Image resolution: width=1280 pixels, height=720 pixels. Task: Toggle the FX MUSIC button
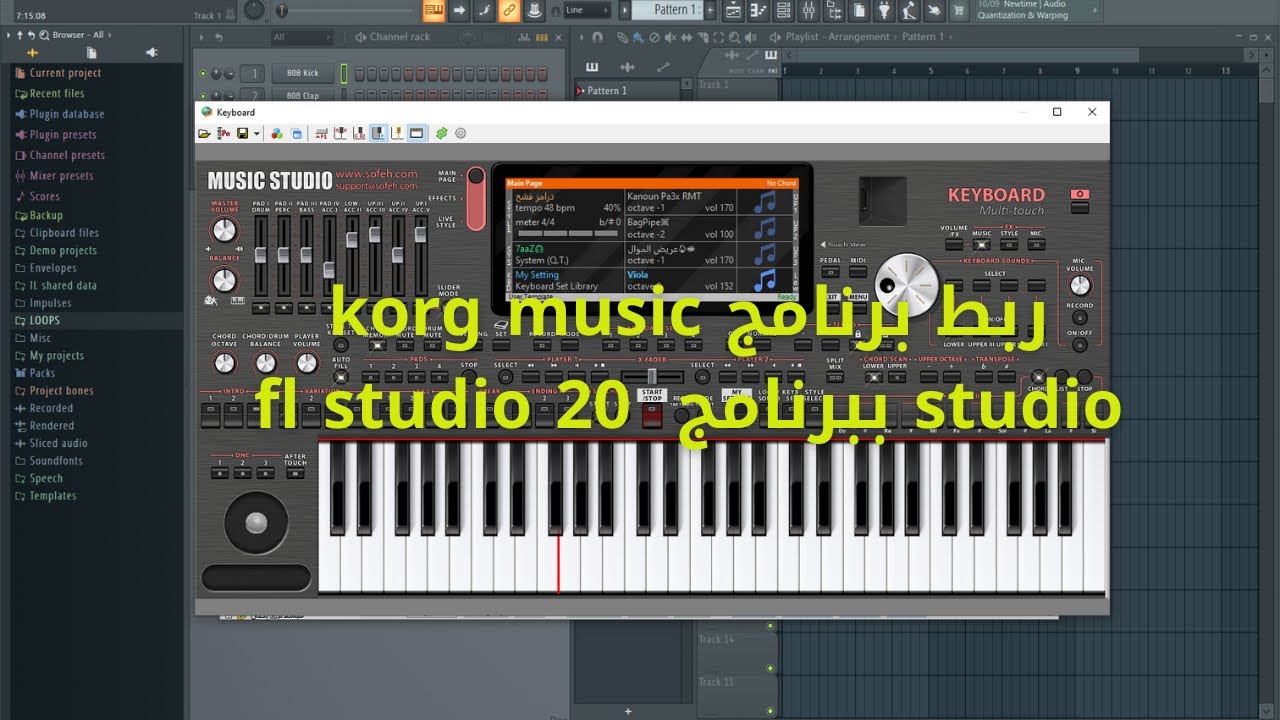pyautogui.click(x=982, y=244)
